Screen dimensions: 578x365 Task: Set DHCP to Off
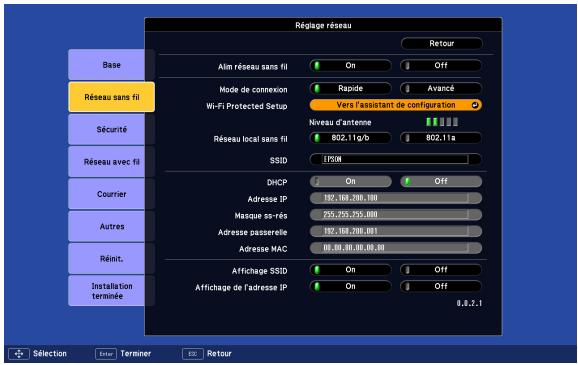tap(441, 181)
